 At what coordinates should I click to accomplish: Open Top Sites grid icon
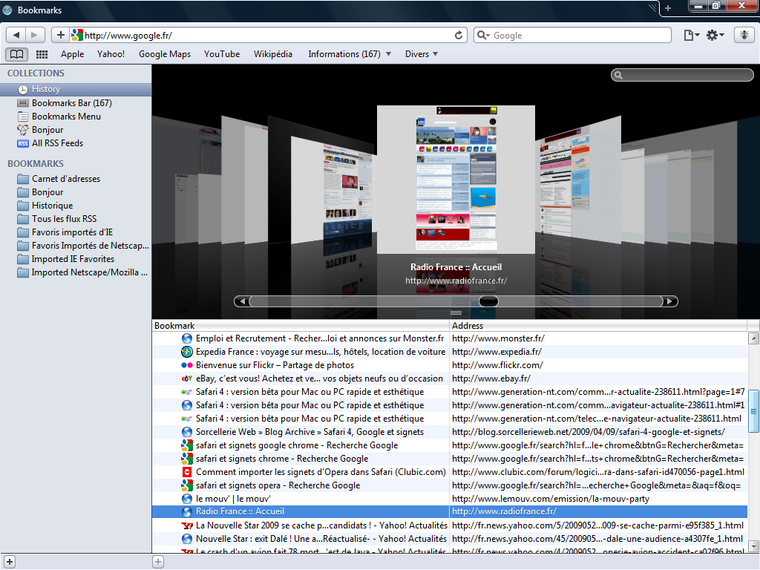[42, 54]
